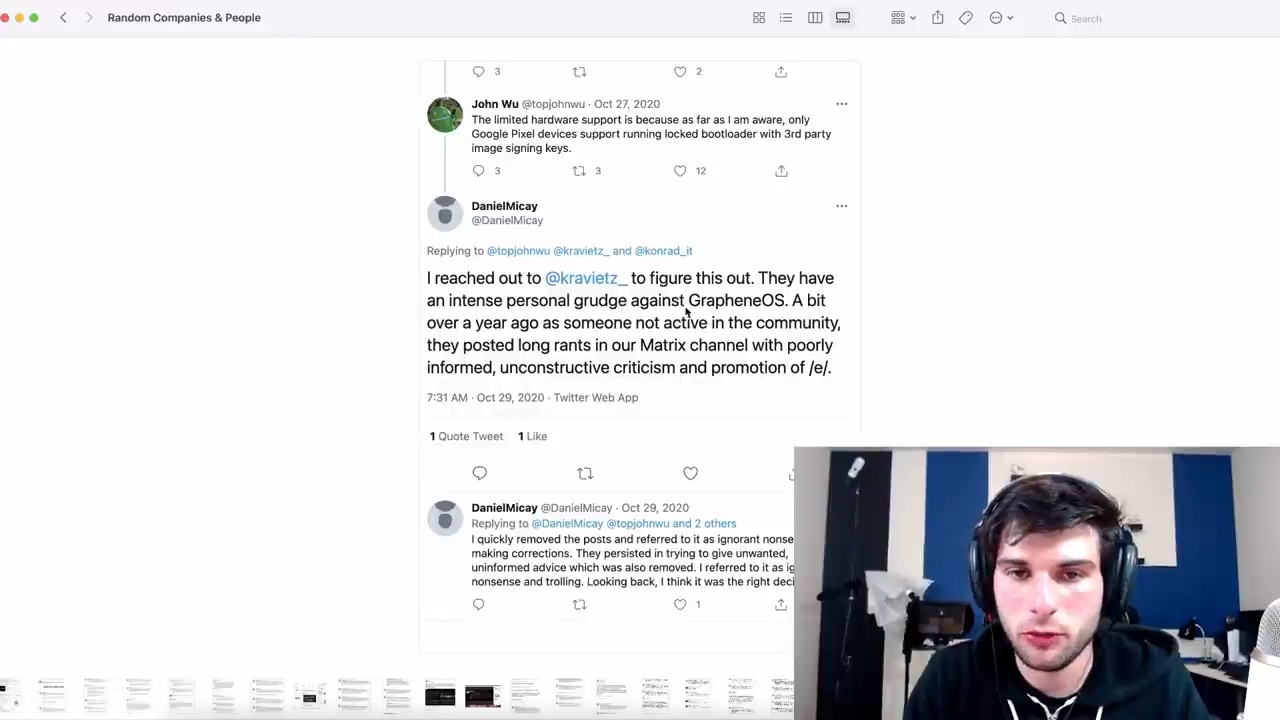Open the tag editor icon
Viewport: 1280px width, 720px height.
tap(966, 18)
